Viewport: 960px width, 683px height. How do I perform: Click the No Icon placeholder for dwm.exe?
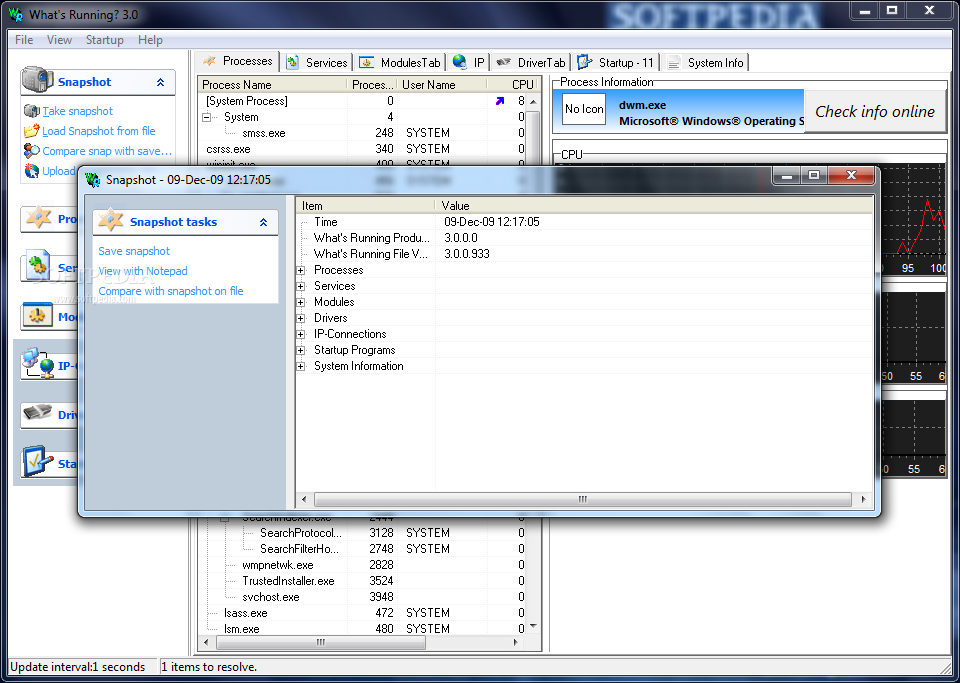[584, 109]
